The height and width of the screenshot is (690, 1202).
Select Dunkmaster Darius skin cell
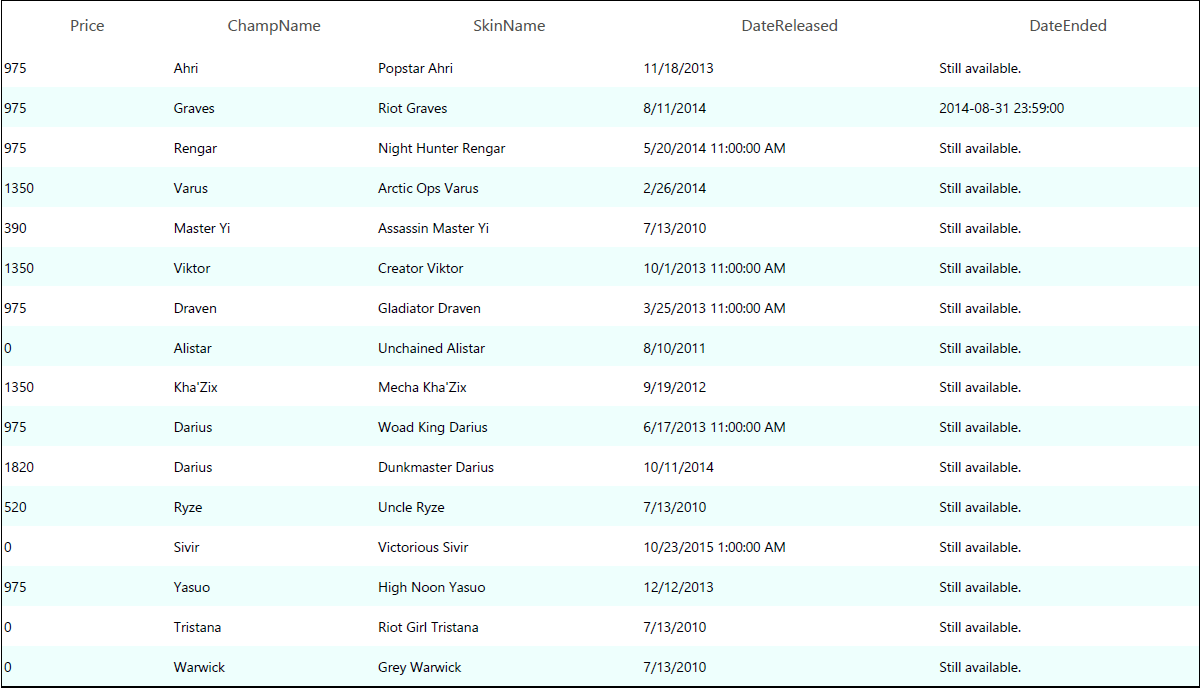coord(436,467)
